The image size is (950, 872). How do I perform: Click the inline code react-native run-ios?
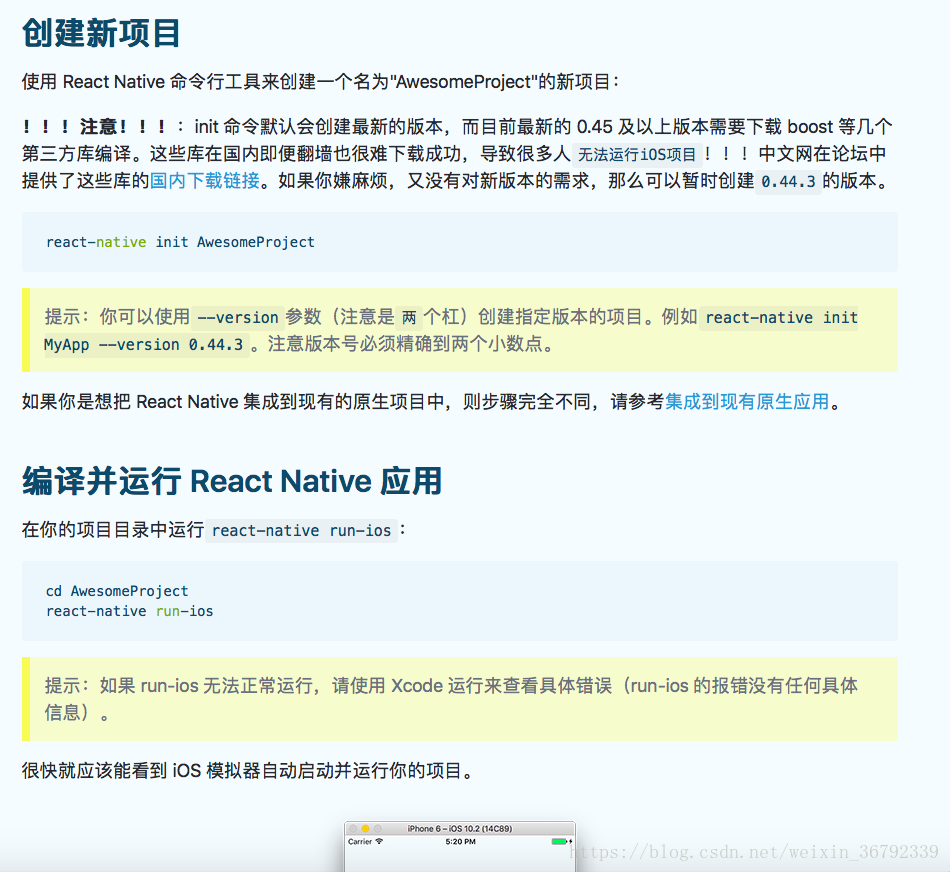pos(302,531)
